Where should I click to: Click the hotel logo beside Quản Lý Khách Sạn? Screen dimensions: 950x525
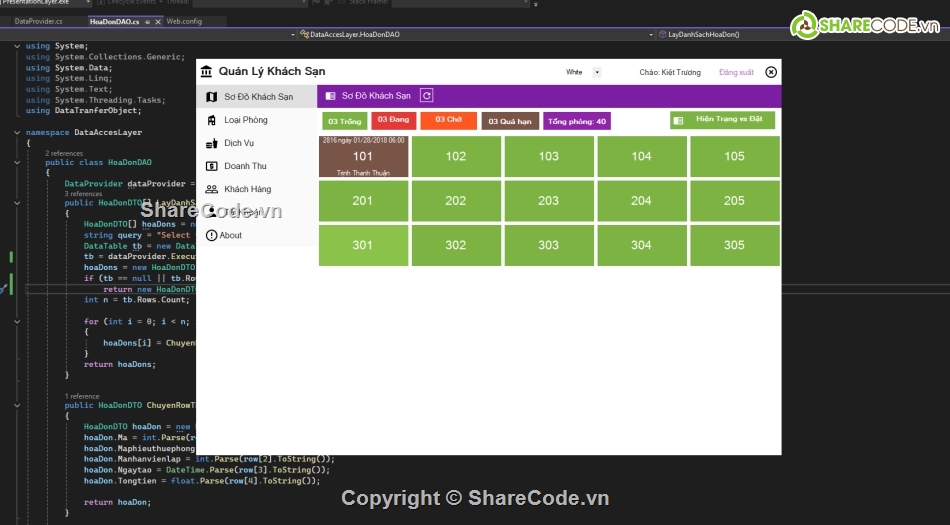[206, 72]
